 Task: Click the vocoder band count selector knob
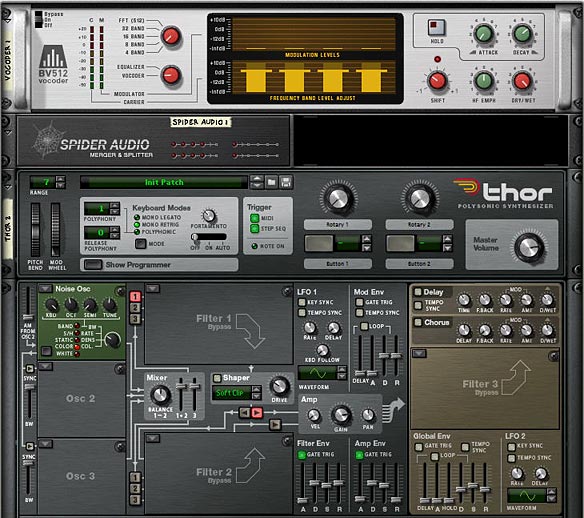tap(171, 36)
